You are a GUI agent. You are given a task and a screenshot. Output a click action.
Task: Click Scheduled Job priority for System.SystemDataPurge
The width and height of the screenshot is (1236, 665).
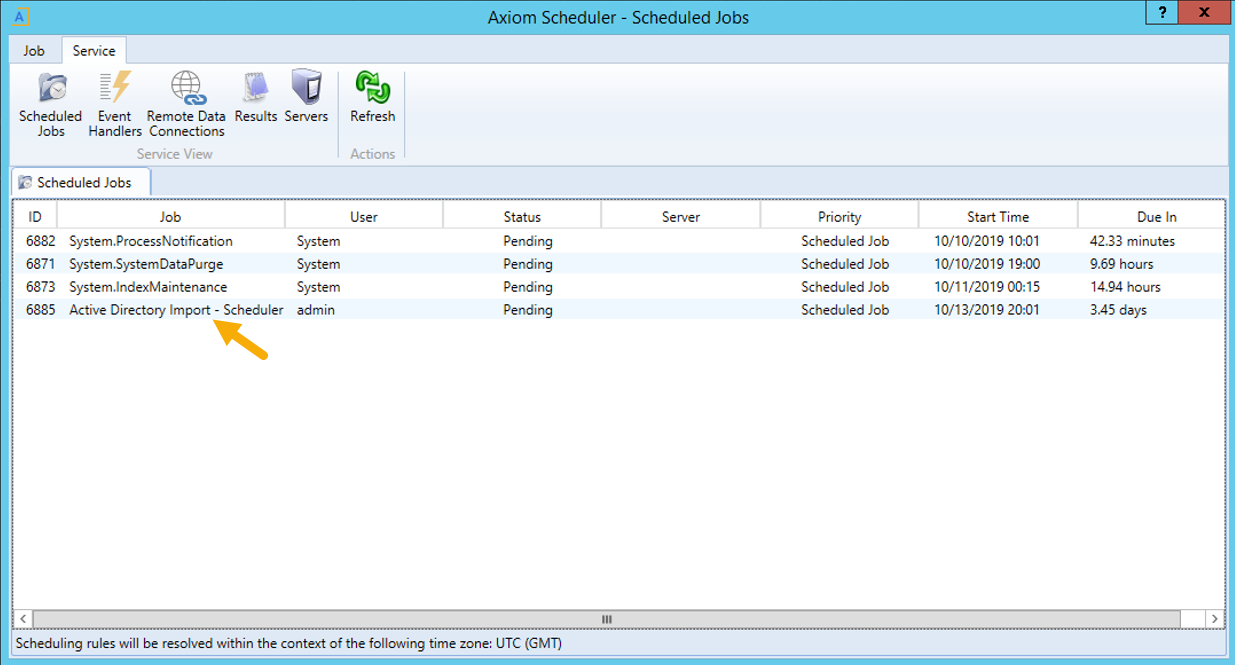tap(845, 264)
